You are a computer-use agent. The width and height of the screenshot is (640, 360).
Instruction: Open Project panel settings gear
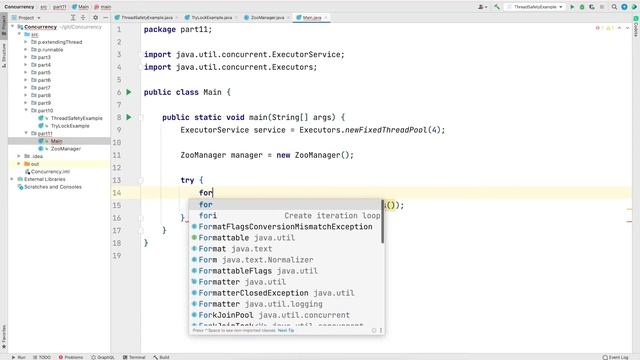pyautogui.click(x=96, y=18)
